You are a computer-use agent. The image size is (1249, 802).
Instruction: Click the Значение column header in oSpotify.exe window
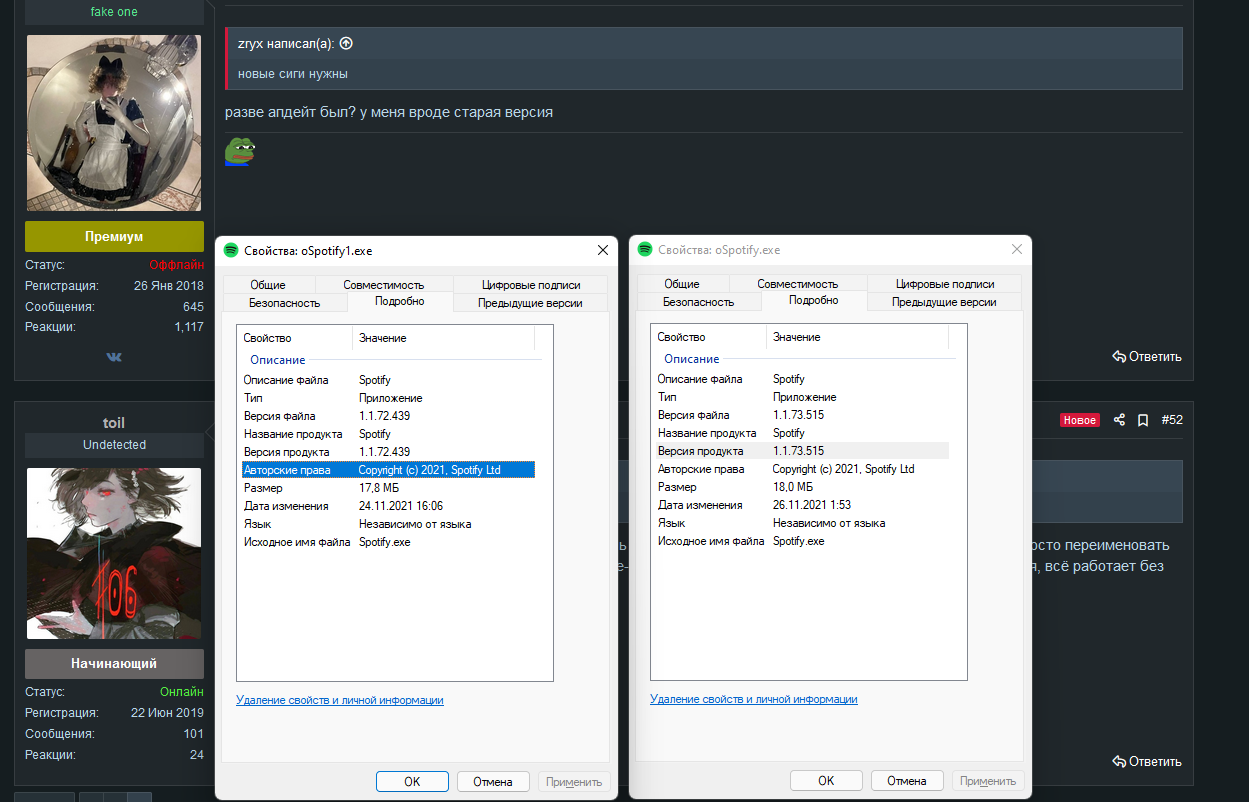pos(858,337)
